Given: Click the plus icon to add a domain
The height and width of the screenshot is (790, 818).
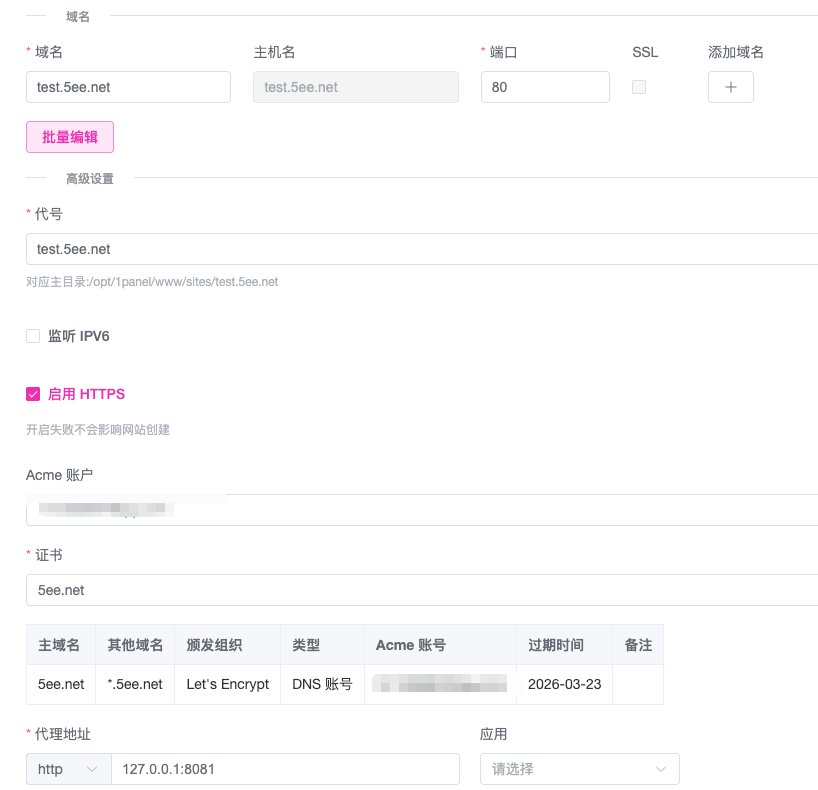Looking at the screenshot, I should [x=730, y=87].
